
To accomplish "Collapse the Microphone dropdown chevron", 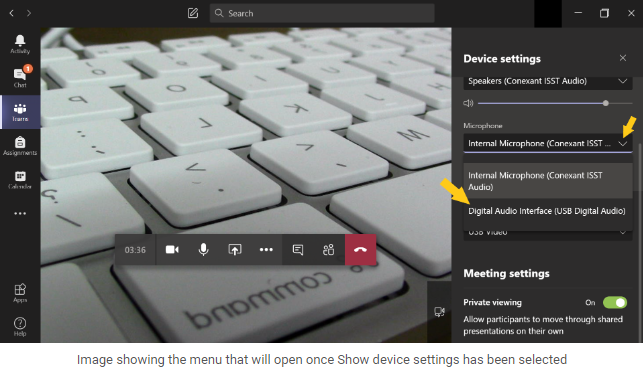I will [623, 144].
